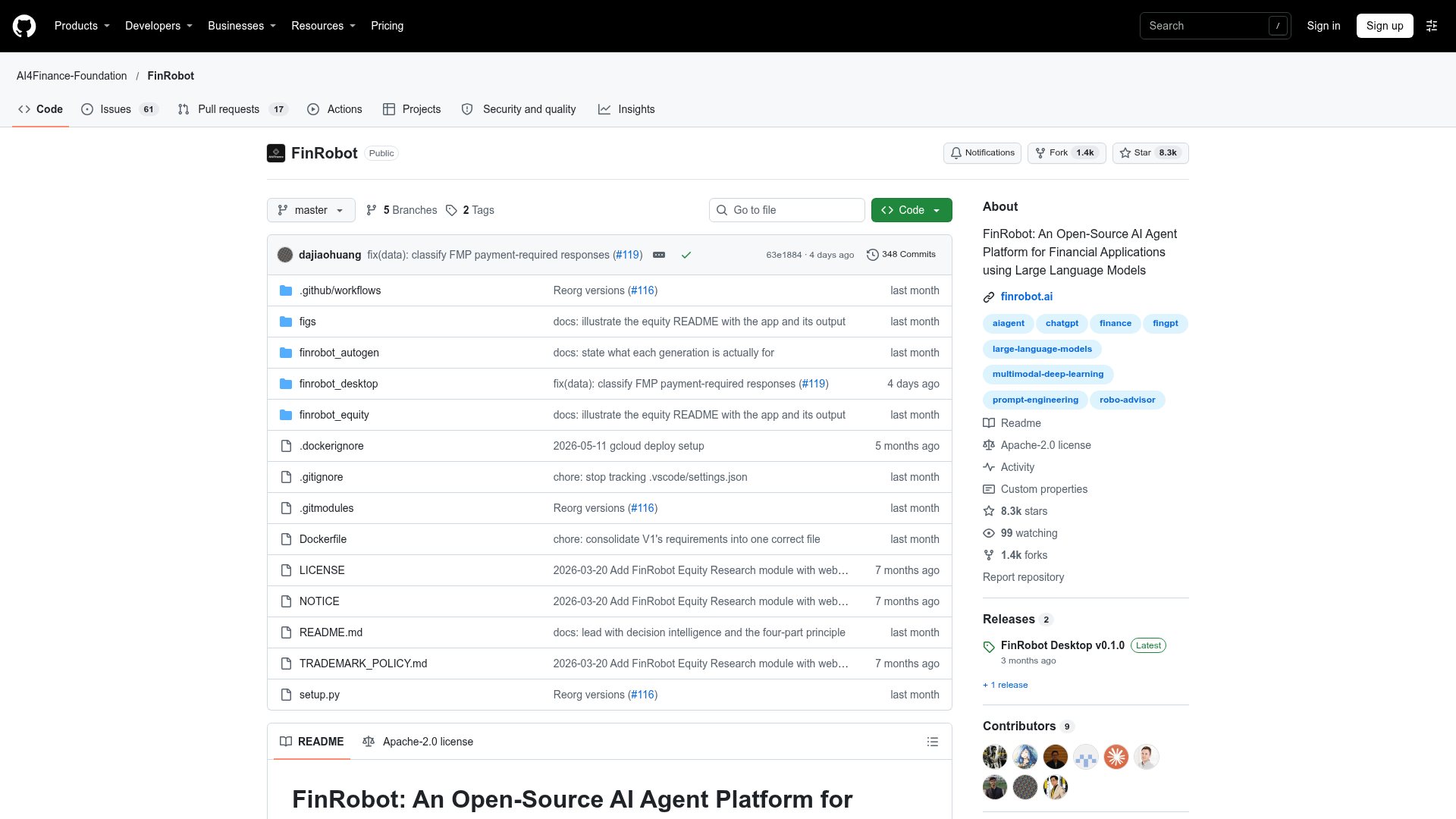This screenshot has height=819, width=1456.
Task: Focus the top Search field
Action: point(1215,26)
